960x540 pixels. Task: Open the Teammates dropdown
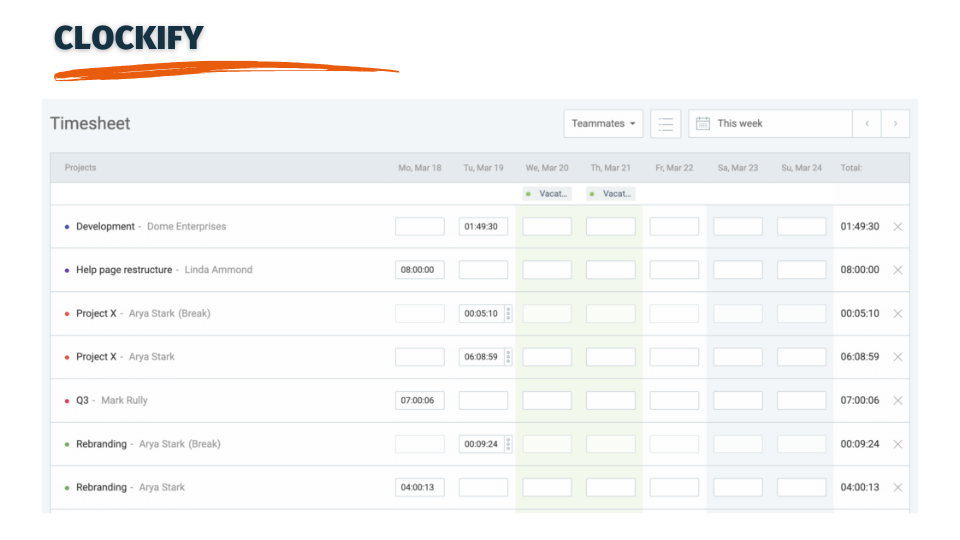click(x=603, y=124)
